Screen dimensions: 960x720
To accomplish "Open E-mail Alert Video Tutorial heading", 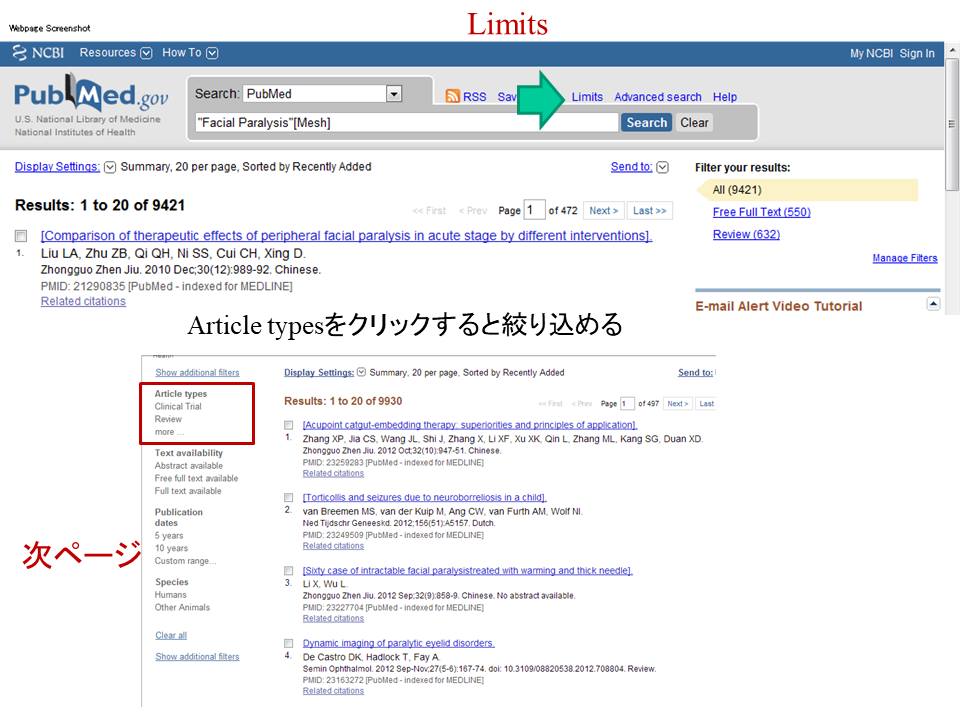I will click(x=778, y=306).
